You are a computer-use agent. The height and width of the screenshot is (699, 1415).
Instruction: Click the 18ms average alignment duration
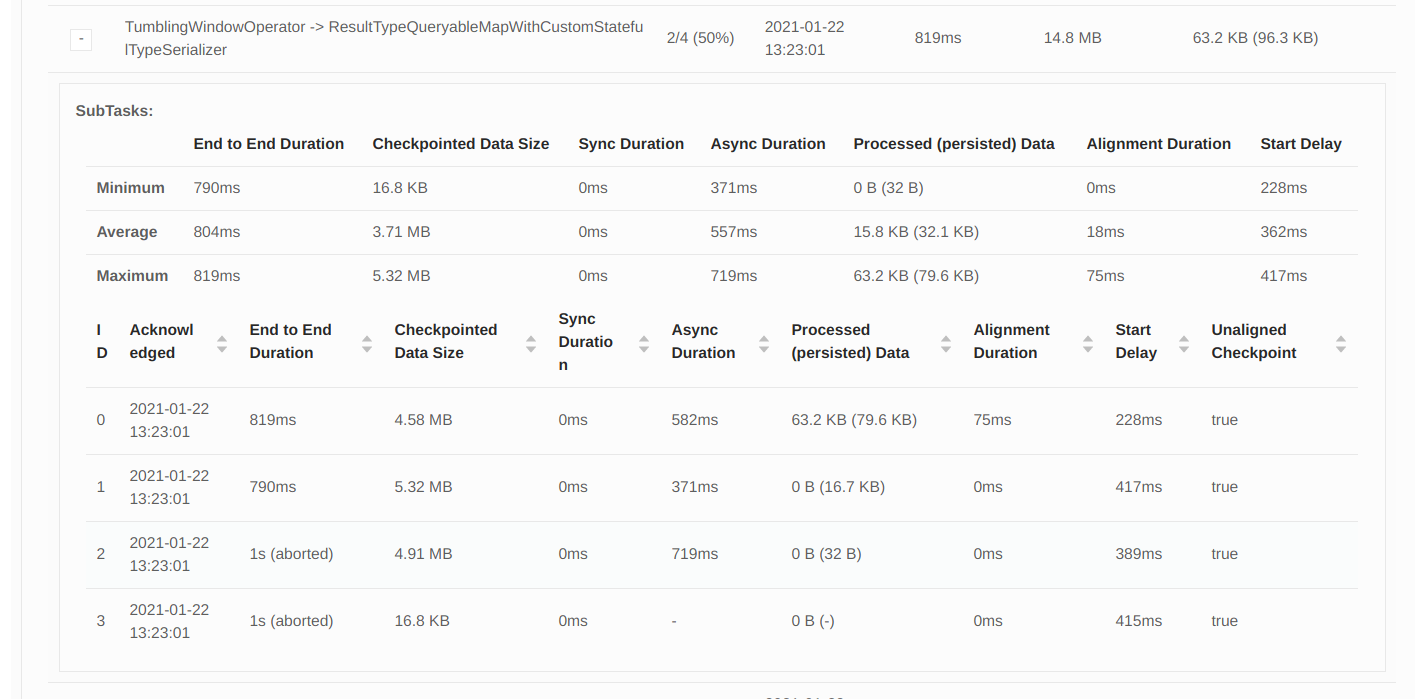click(1105, 232)
